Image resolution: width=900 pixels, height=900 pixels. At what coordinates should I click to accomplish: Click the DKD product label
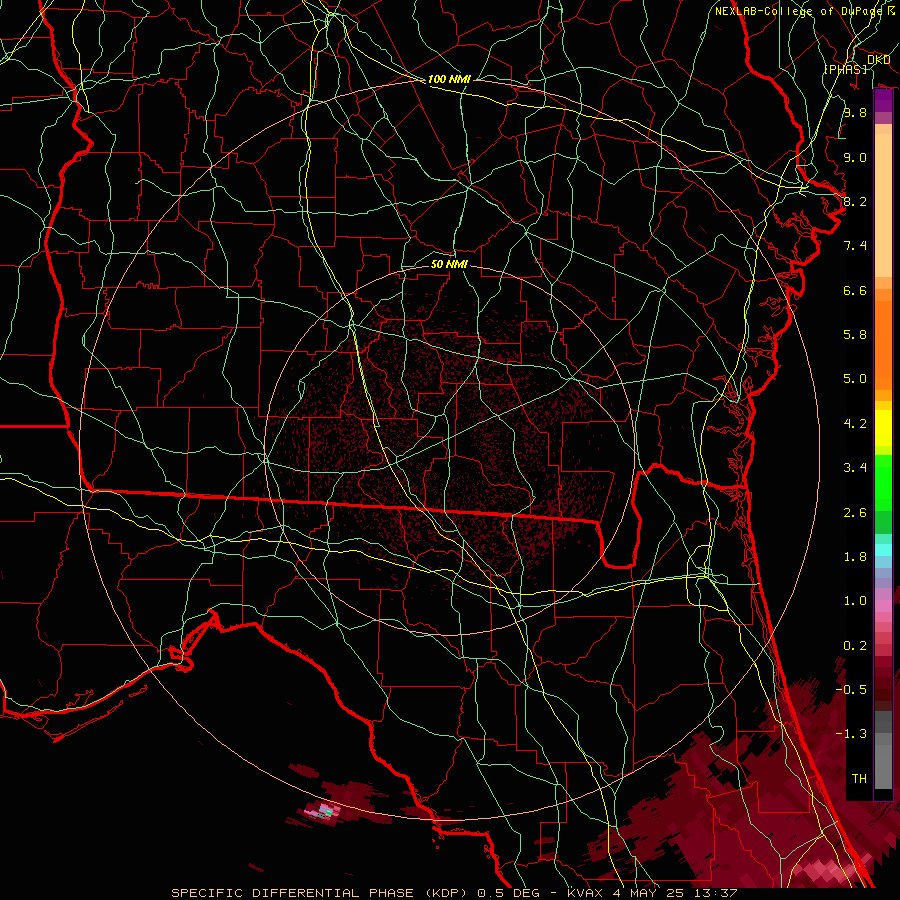878,59
